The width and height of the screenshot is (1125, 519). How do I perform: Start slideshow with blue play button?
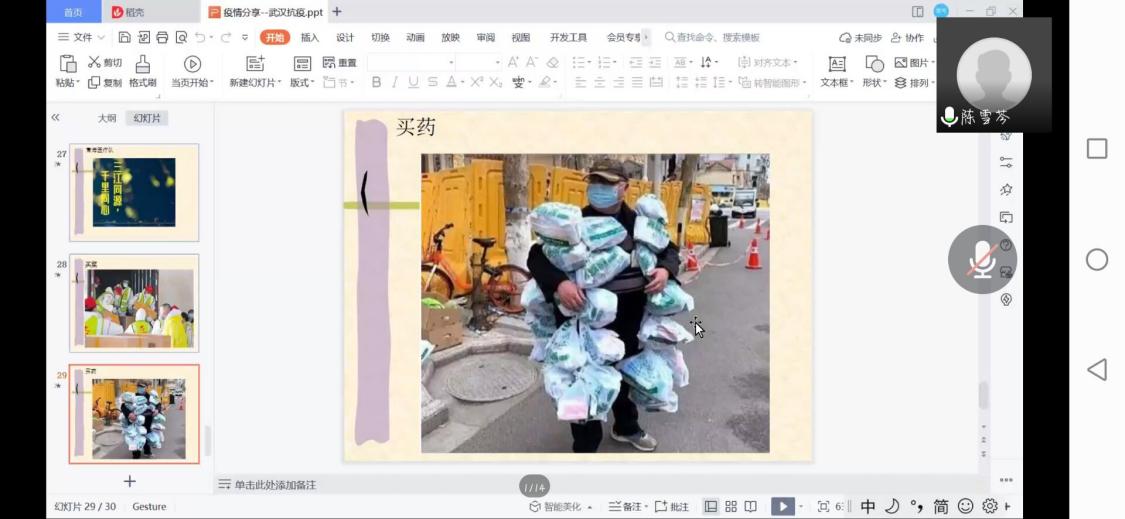point(783,506)
